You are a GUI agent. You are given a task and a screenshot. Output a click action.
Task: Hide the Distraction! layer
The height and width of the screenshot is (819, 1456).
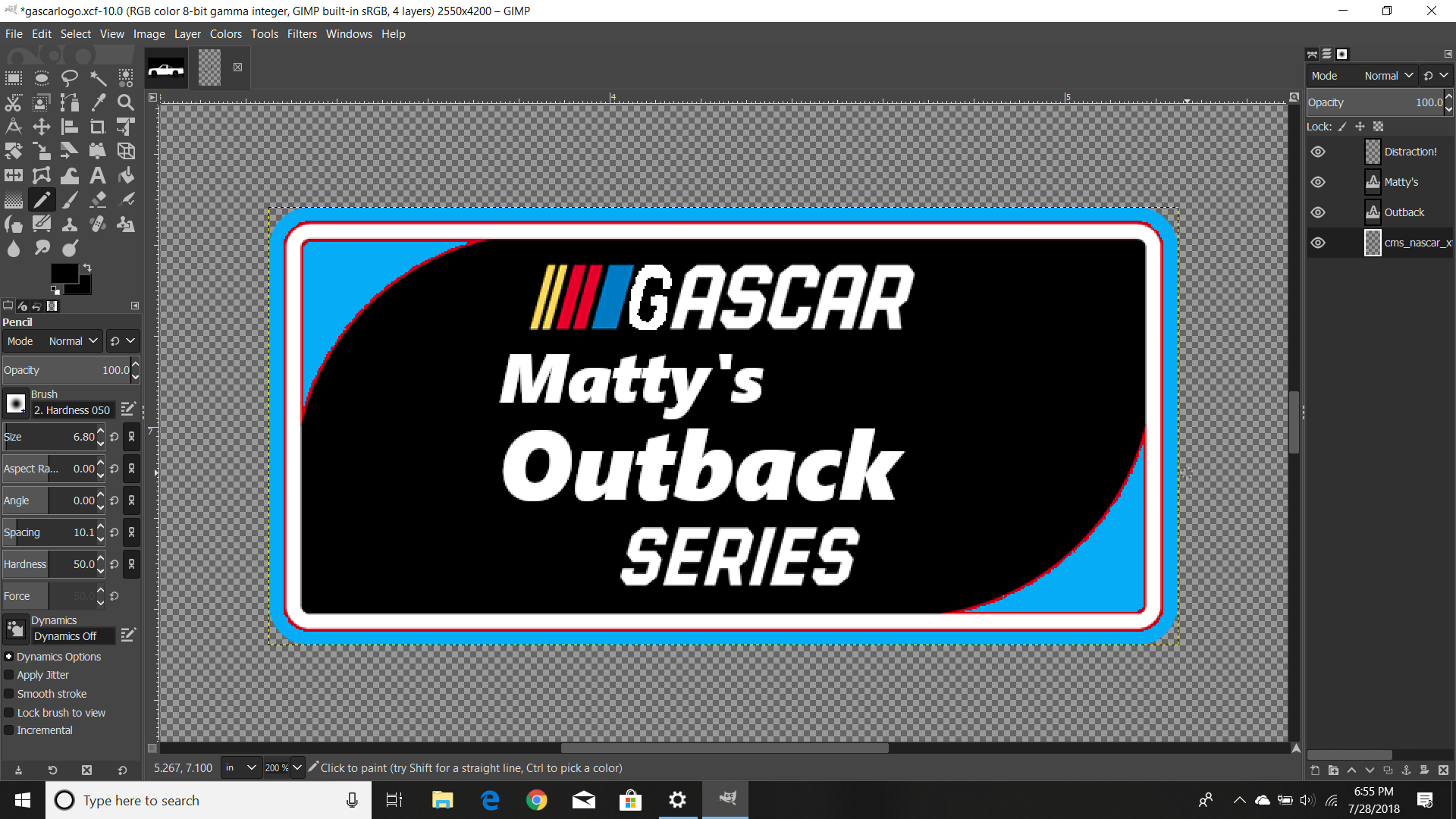tap(1318, 152)
